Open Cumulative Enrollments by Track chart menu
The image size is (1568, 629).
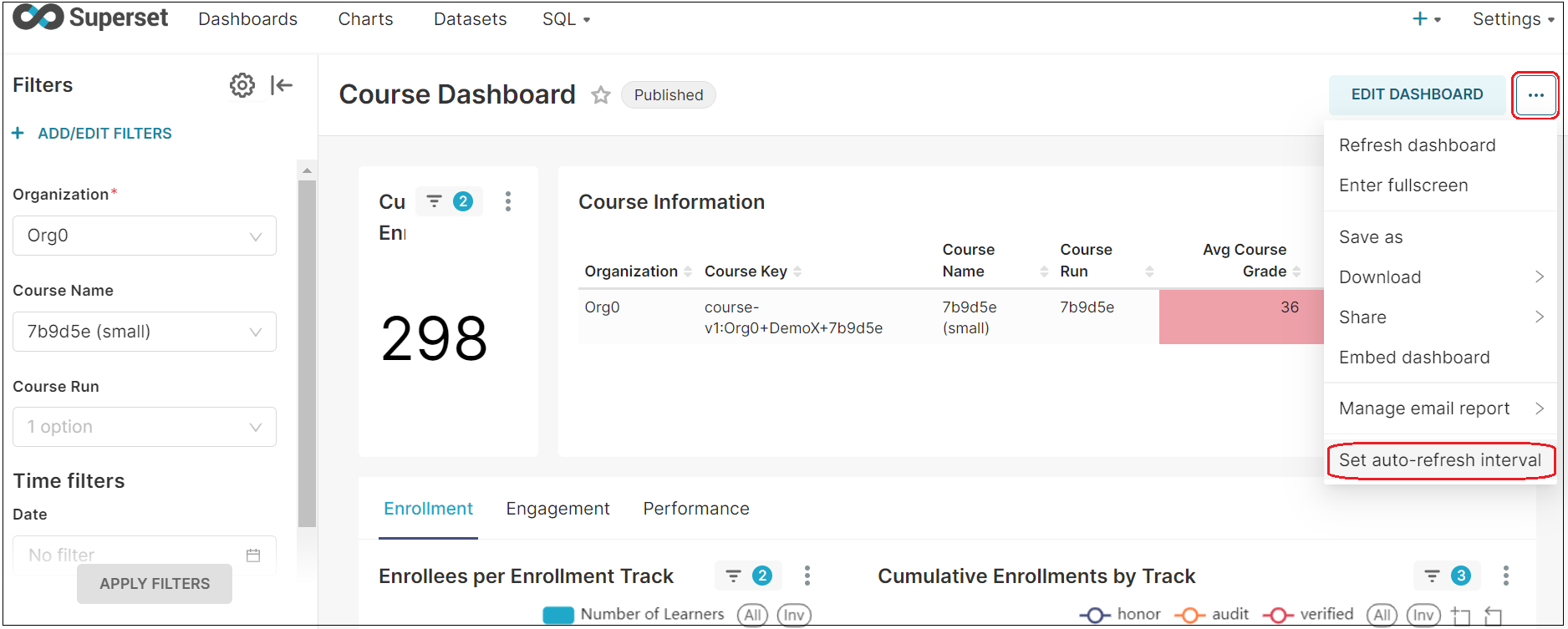pos(1505,576)
